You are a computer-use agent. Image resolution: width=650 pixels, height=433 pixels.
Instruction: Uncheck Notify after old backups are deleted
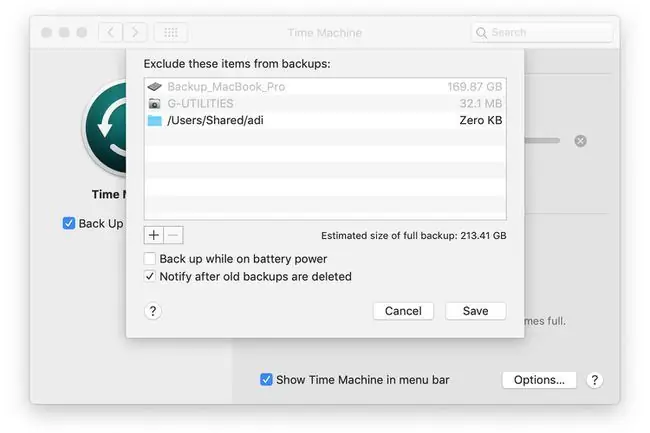(x=150, y=276)
